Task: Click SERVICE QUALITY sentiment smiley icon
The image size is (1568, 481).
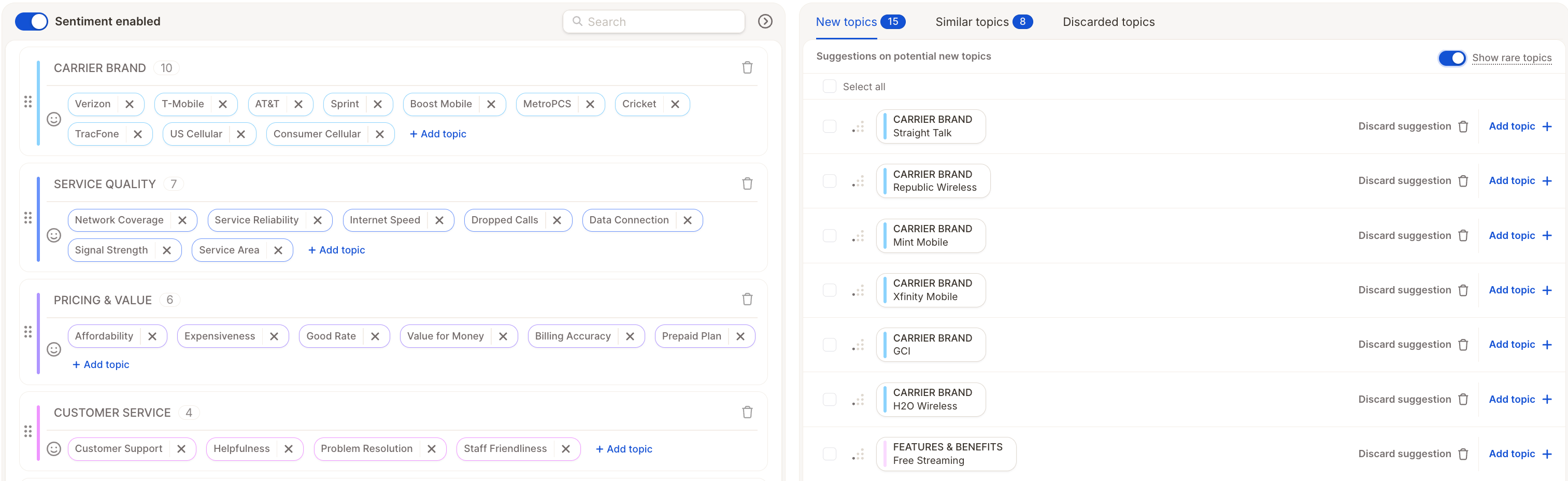Action: pos(54,235)
